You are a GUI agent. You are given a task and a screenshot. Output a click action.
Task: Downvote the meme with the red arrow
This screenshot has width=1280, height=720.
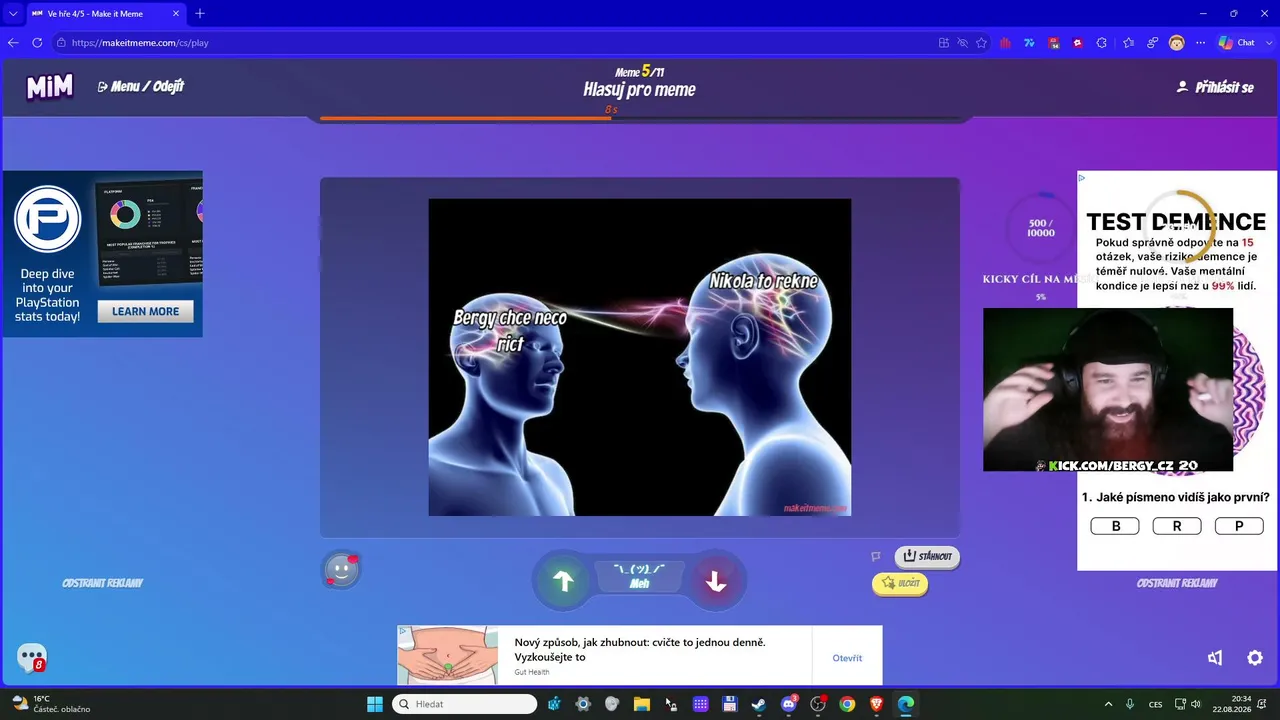[x=715, y=581]
